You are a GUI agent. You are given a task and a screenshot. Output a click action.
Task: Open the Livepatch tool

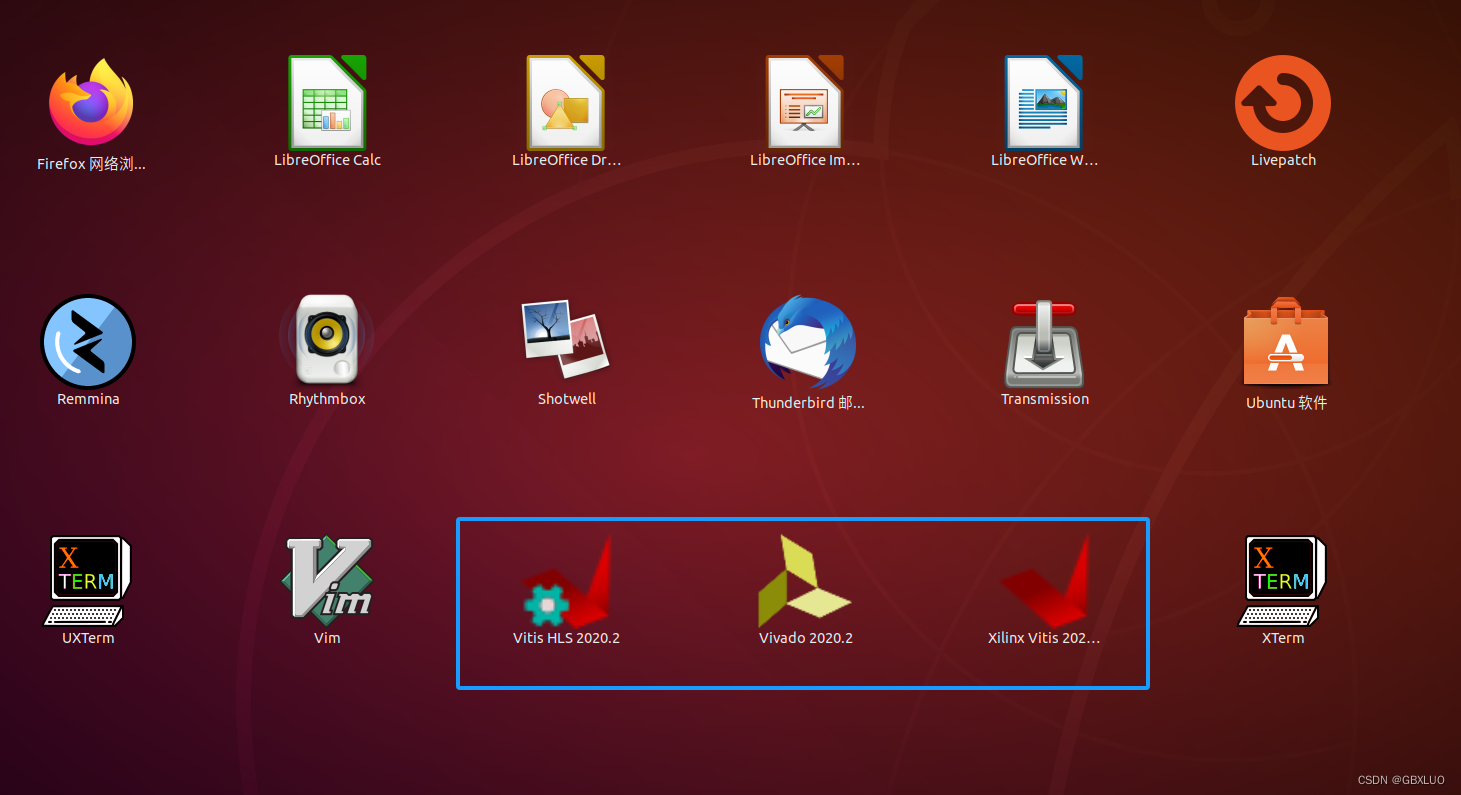click(1283, 101)
